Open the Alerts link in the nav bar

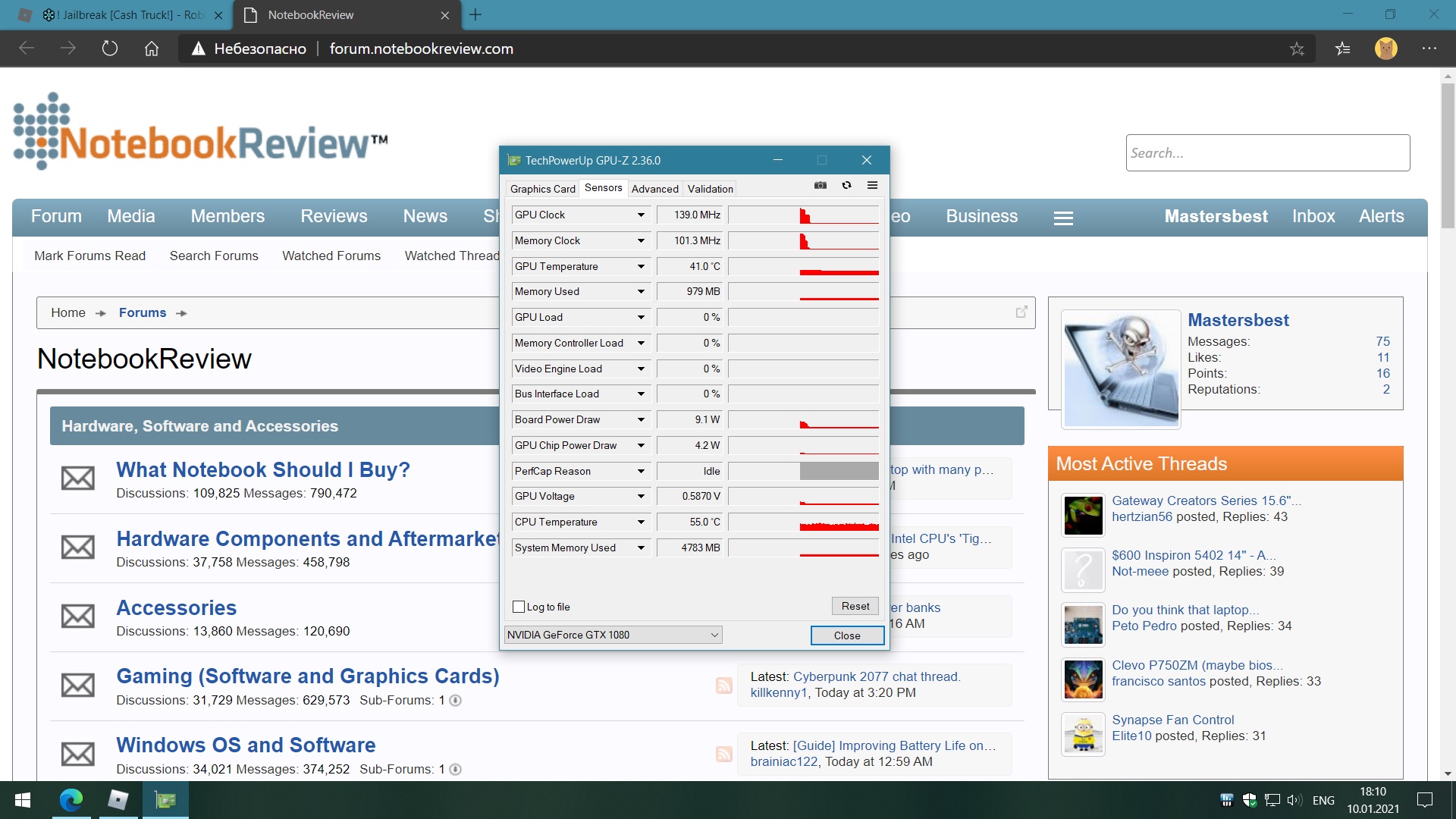[1381, 216]
